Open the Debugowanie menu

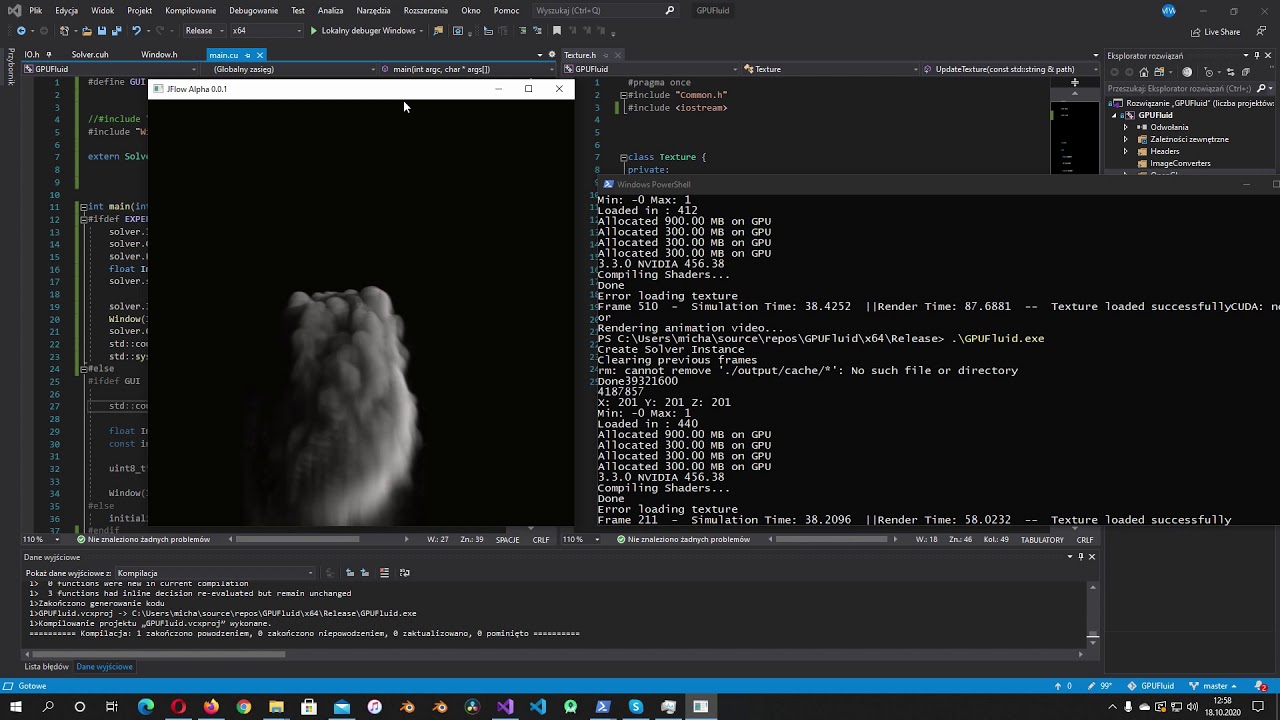[253, 10]
